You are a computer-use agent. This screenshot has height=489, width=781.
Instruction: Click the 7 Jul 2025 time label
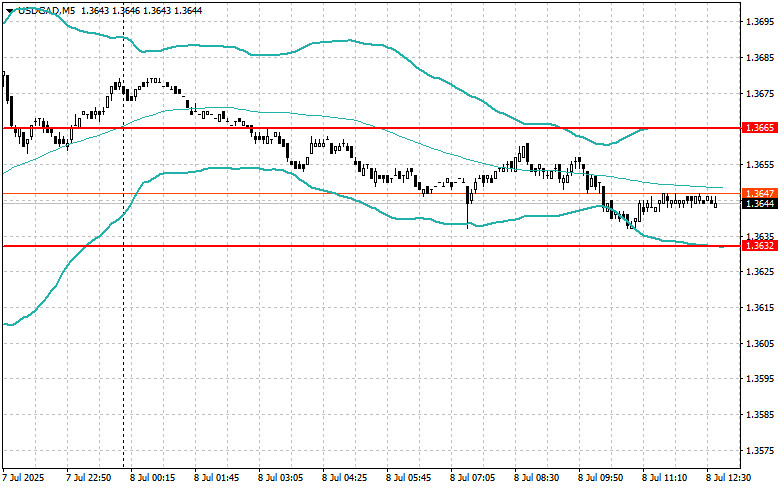tap(23, 478)
